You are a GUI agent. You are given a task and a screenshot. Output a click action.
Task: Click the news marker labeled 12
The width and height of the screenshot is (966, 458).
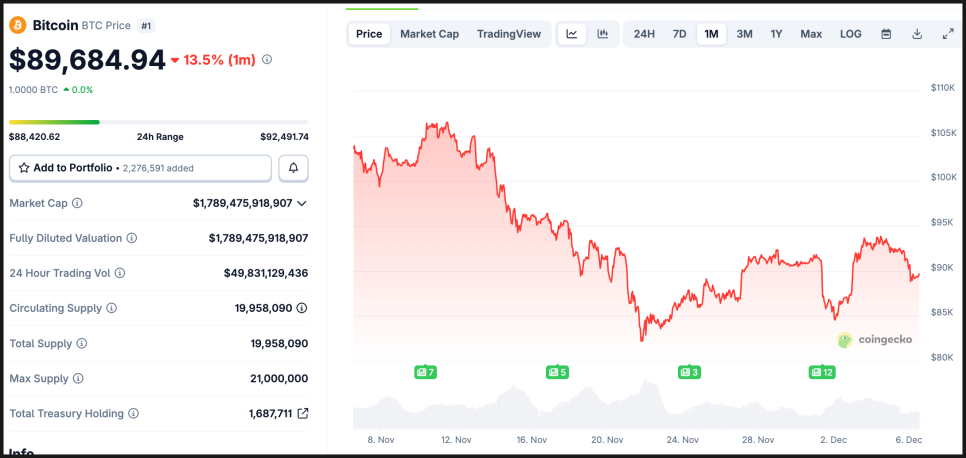822,372
